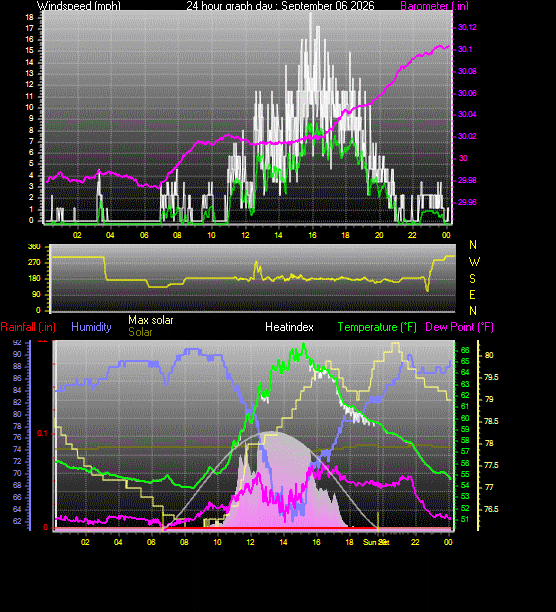Click compass letter W beside direction chart
This screenshot has height=612, width=556.
tap(474, 262)
